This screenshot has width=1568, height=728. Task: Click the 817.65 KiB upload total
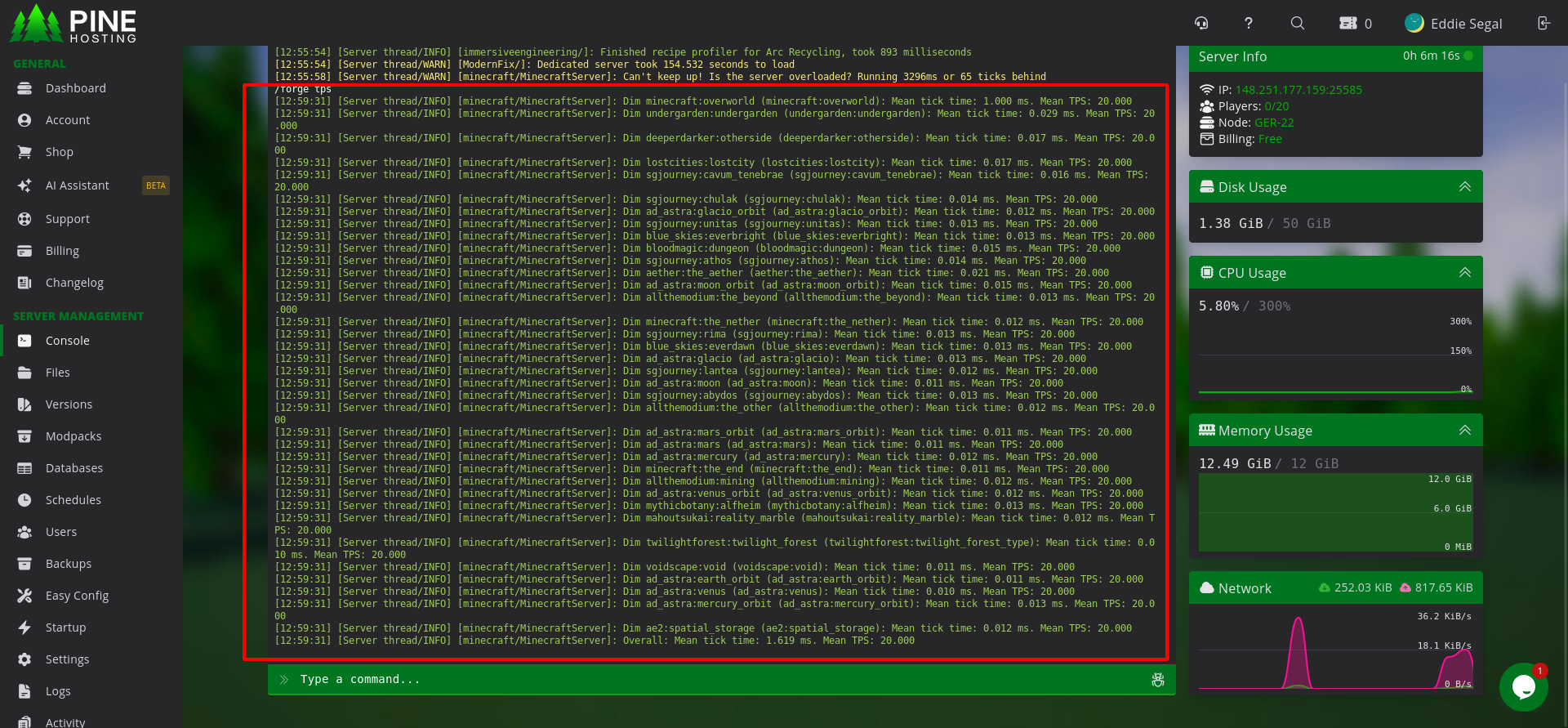click(x=1444, y=587)
